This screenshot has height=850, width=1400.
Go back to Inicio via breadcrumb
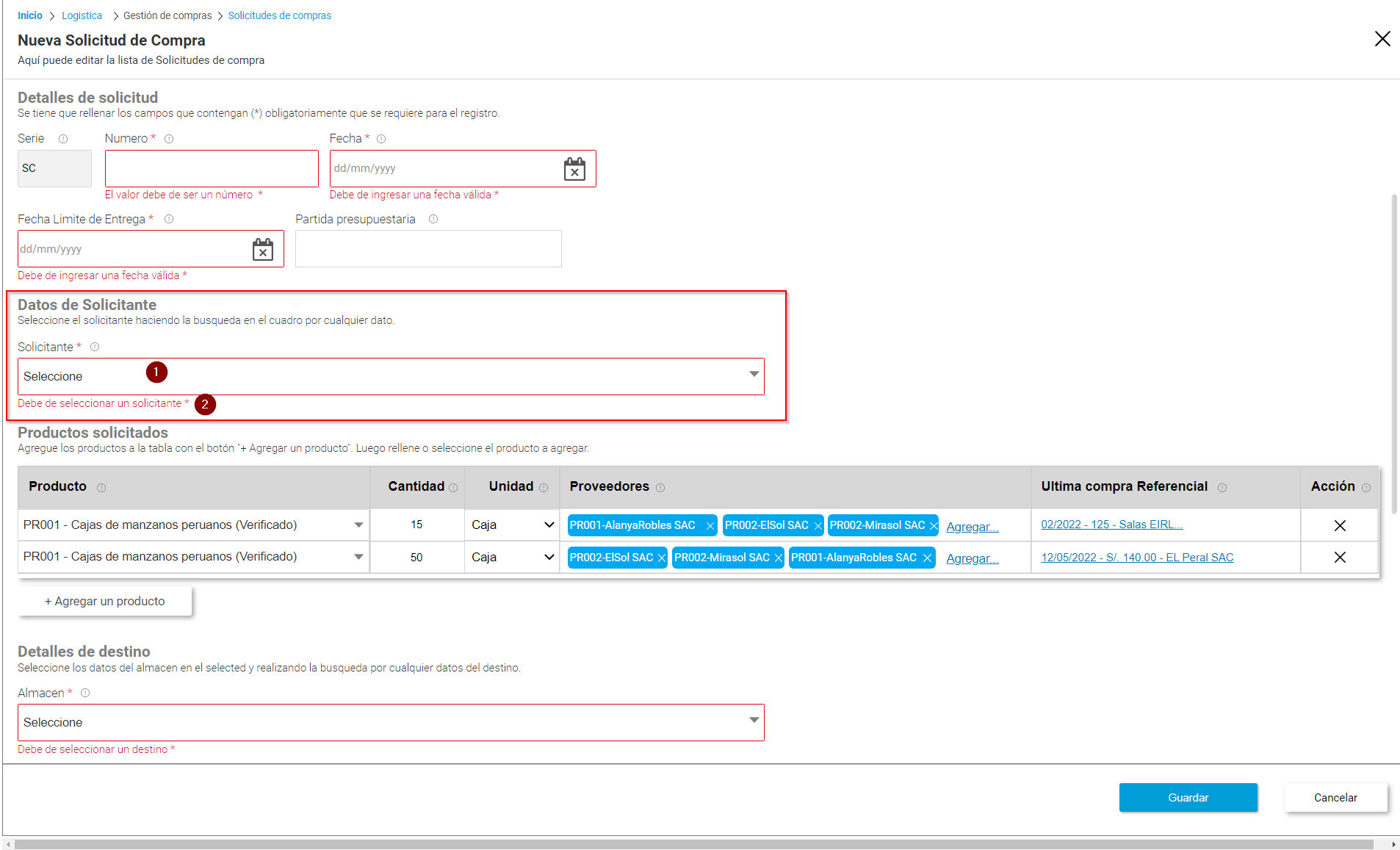tap(29, 15)
